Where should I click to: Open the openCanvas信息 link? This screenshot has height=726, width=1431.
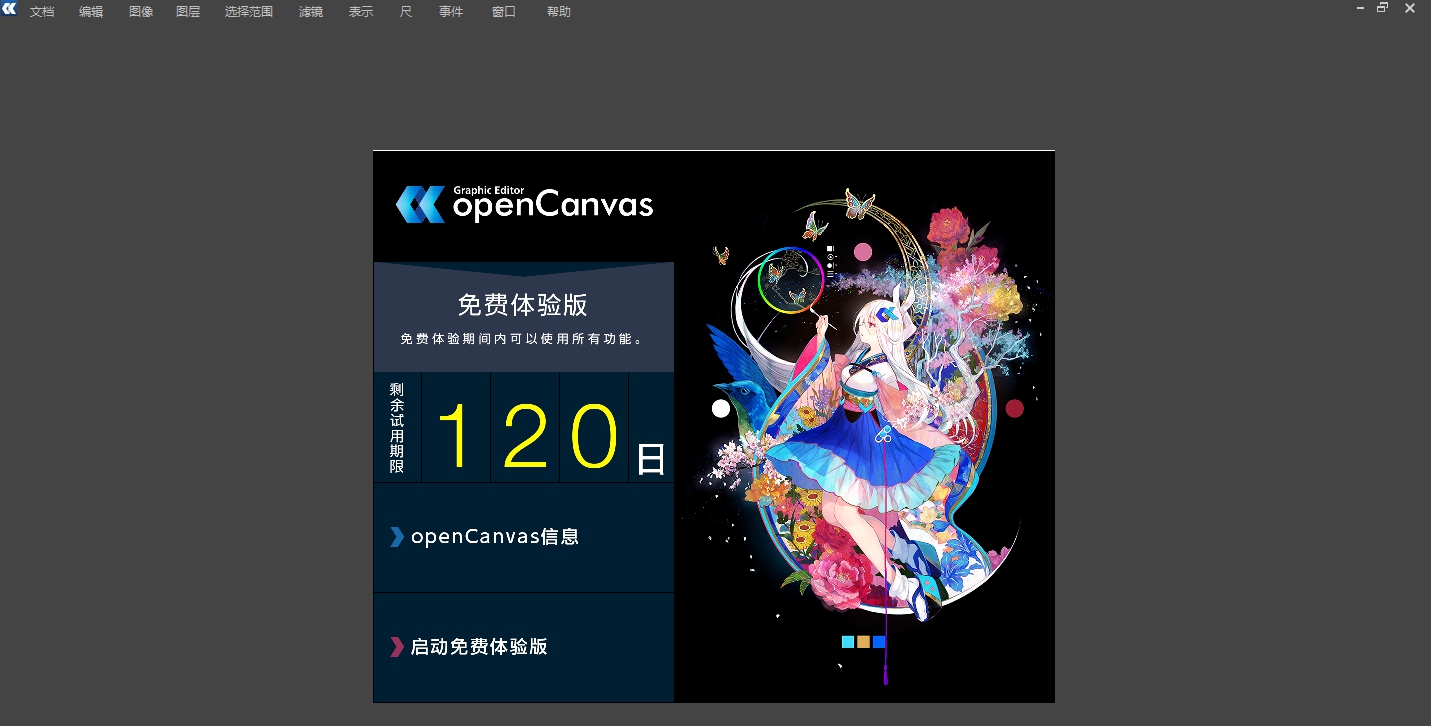click(524, 537)
